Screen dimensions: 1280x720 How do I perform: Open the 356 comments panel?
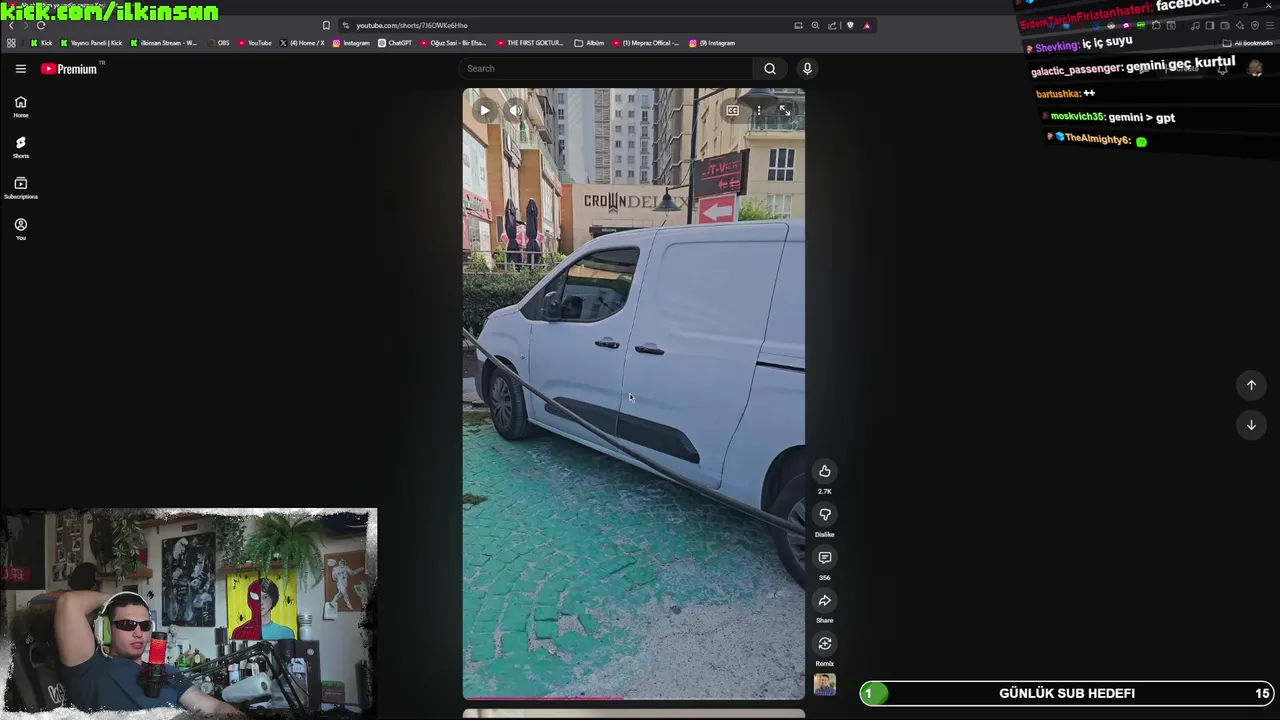pos(825,557)
